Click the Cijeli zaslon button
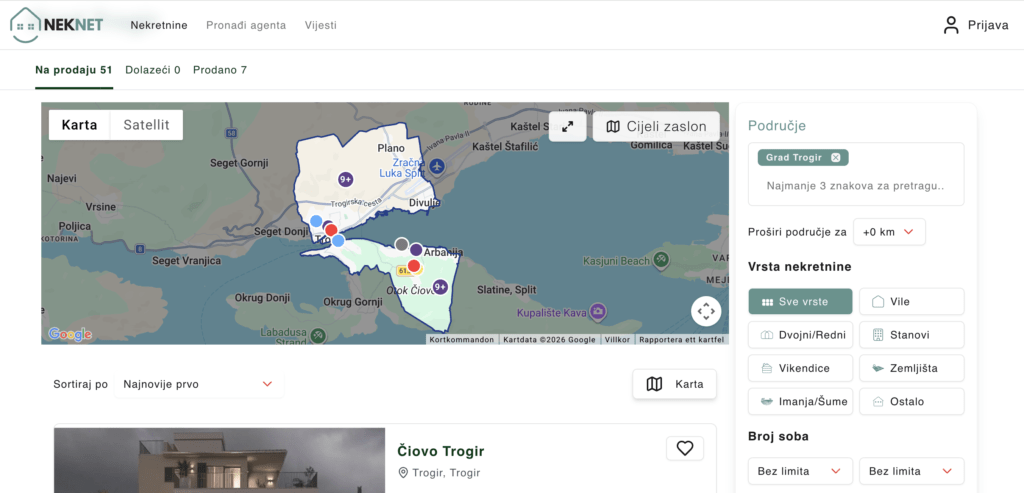The image size is (1024, 493). pos(656,127)
